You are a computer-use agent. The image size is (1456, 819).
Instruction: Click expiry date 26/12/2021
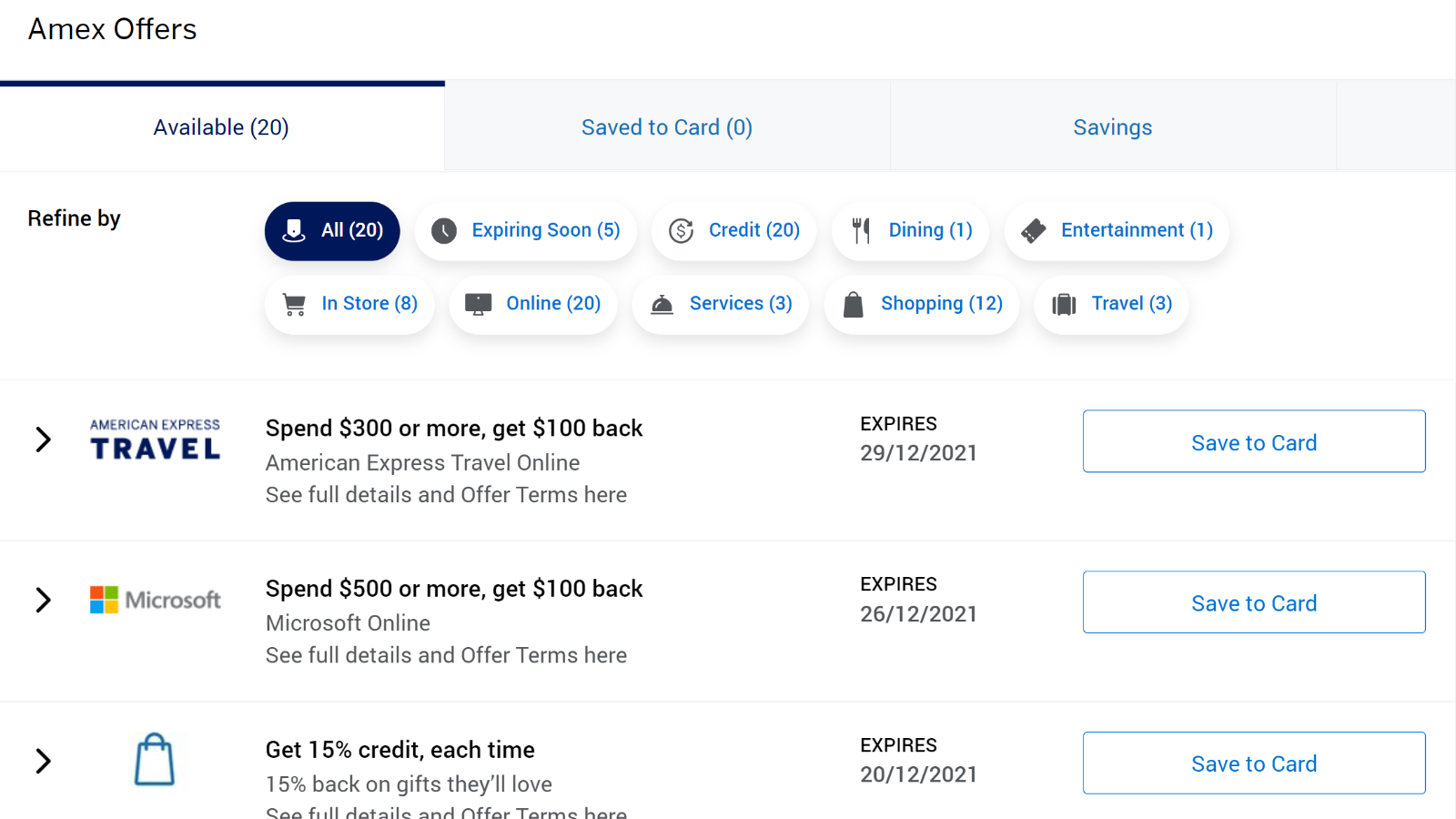click(x=918, y=614)
